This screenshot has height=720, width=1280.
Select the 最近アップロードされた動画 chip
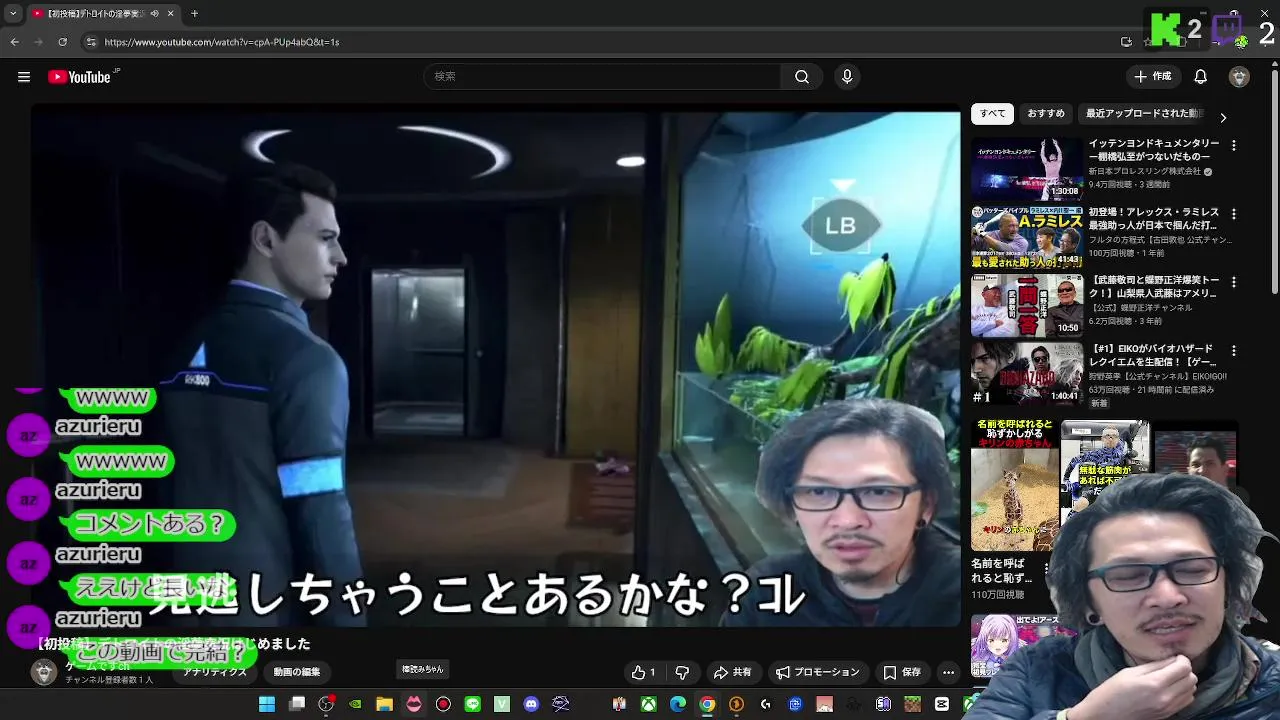(x=1144, y=114)
